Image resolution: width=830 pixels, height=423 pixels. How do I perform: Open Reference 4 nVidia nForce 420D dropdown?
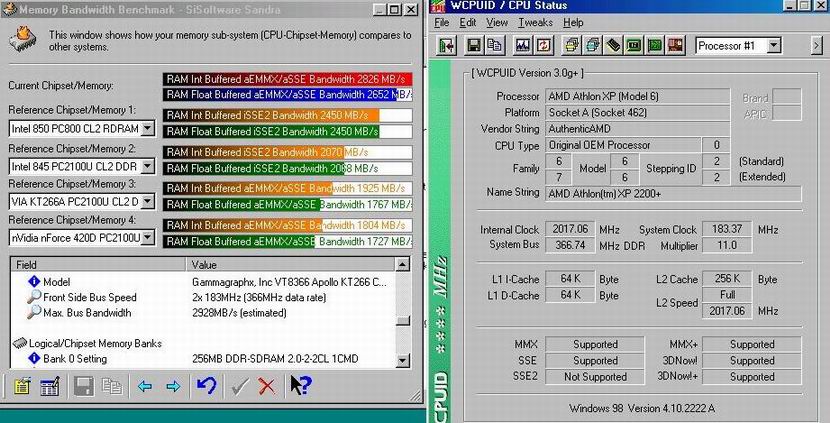pos(148,238)
